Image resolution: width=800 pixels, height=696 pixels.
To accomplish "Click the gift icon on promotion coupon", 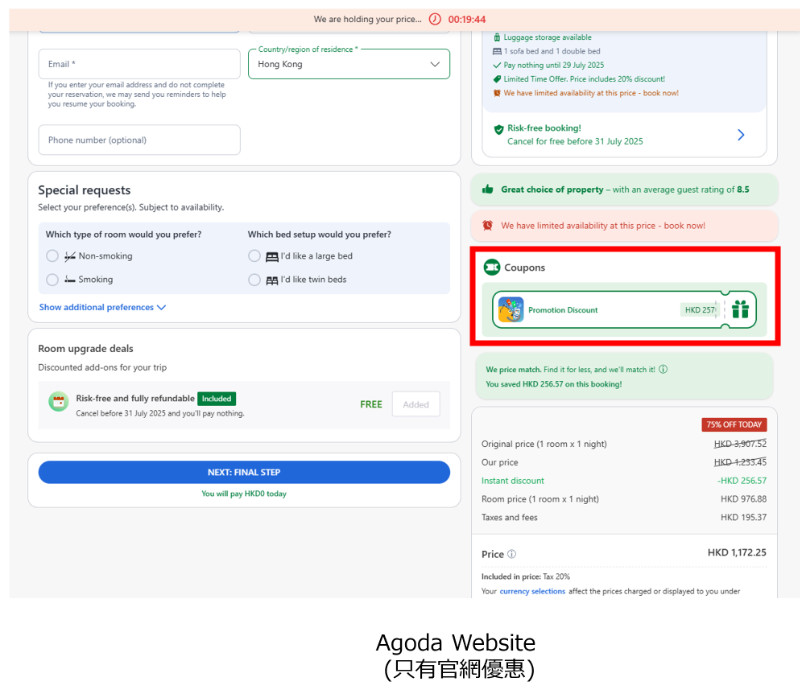I will (x=740, y=309).
